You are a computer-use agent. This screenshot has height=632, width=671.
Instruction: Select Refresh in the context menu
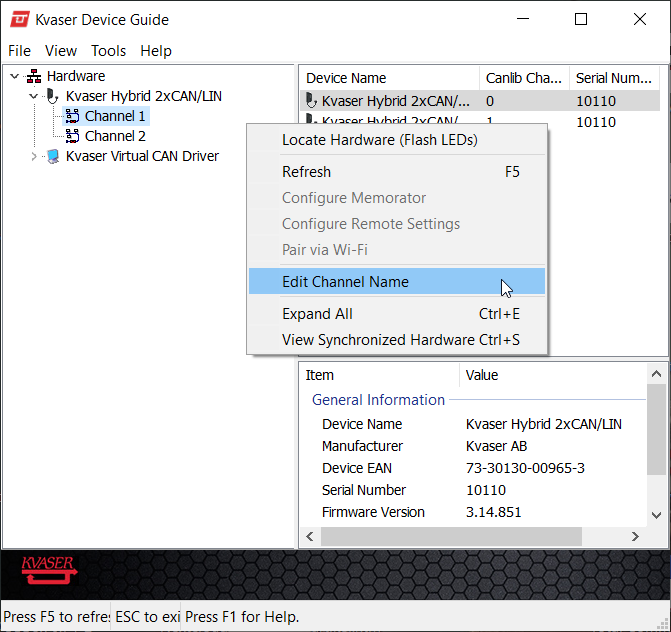tap(306, 172)
